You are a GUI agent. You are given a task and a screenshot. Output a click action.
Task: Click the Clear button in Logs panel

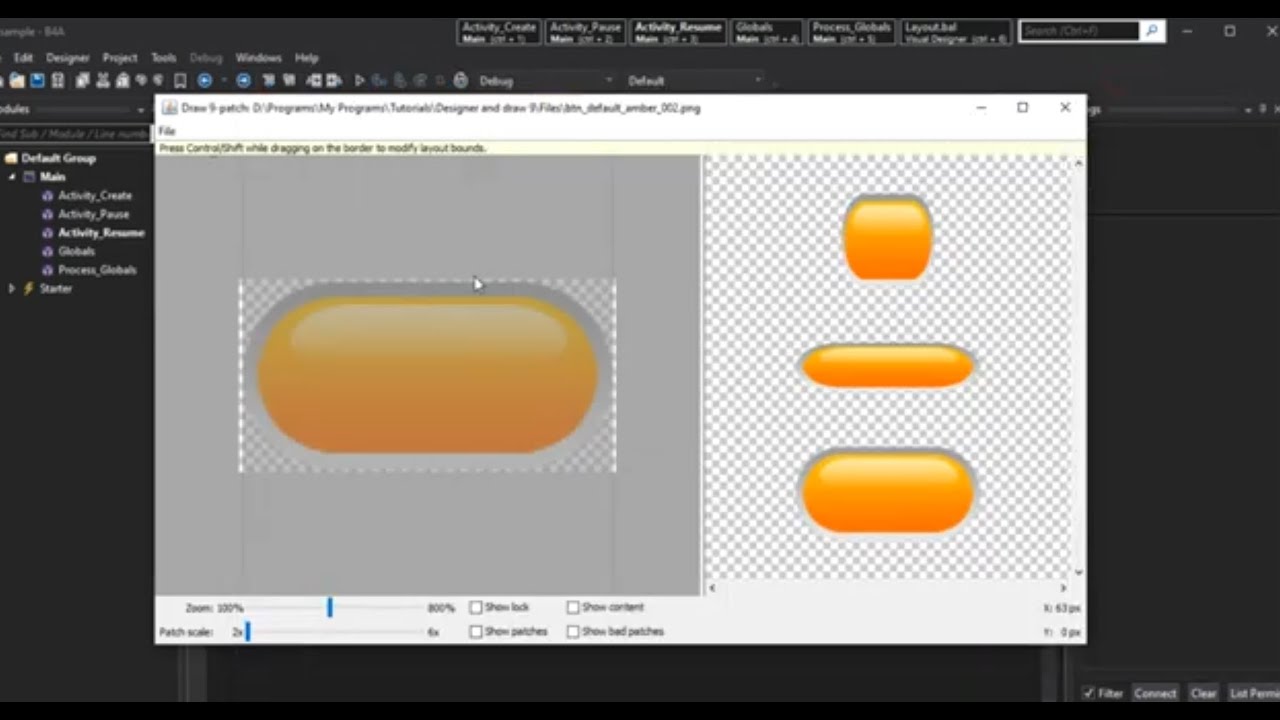click(1203, 693)
